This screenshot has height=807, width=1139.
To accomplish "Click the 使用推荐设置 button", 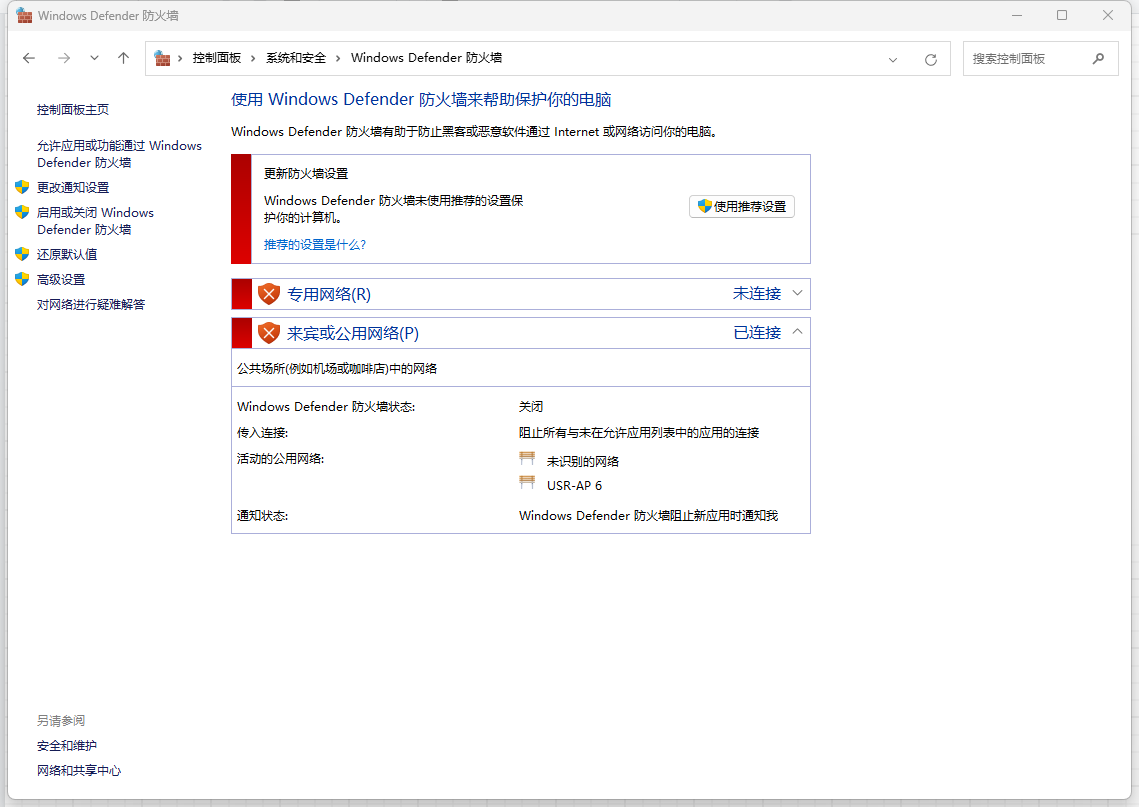I will click(741, 206).
